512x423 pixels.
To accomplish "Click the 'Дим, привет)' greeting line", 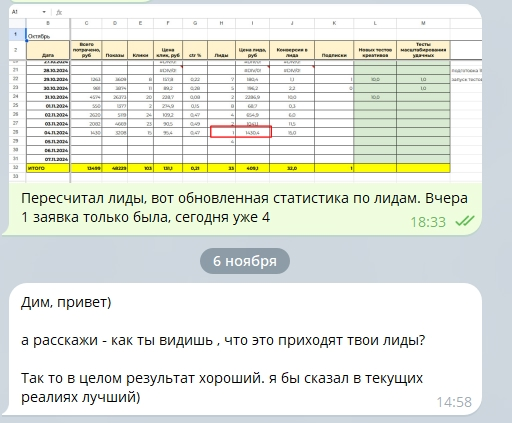I will [66, 303].
